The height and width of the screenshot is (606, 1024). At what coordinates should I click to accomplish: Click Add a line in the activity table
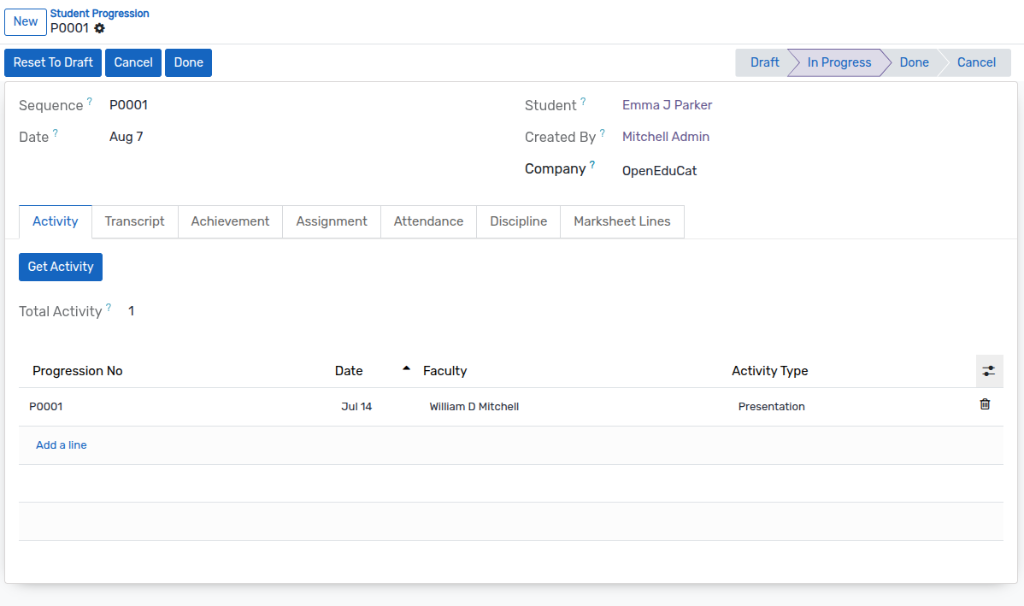click(61, 445)
